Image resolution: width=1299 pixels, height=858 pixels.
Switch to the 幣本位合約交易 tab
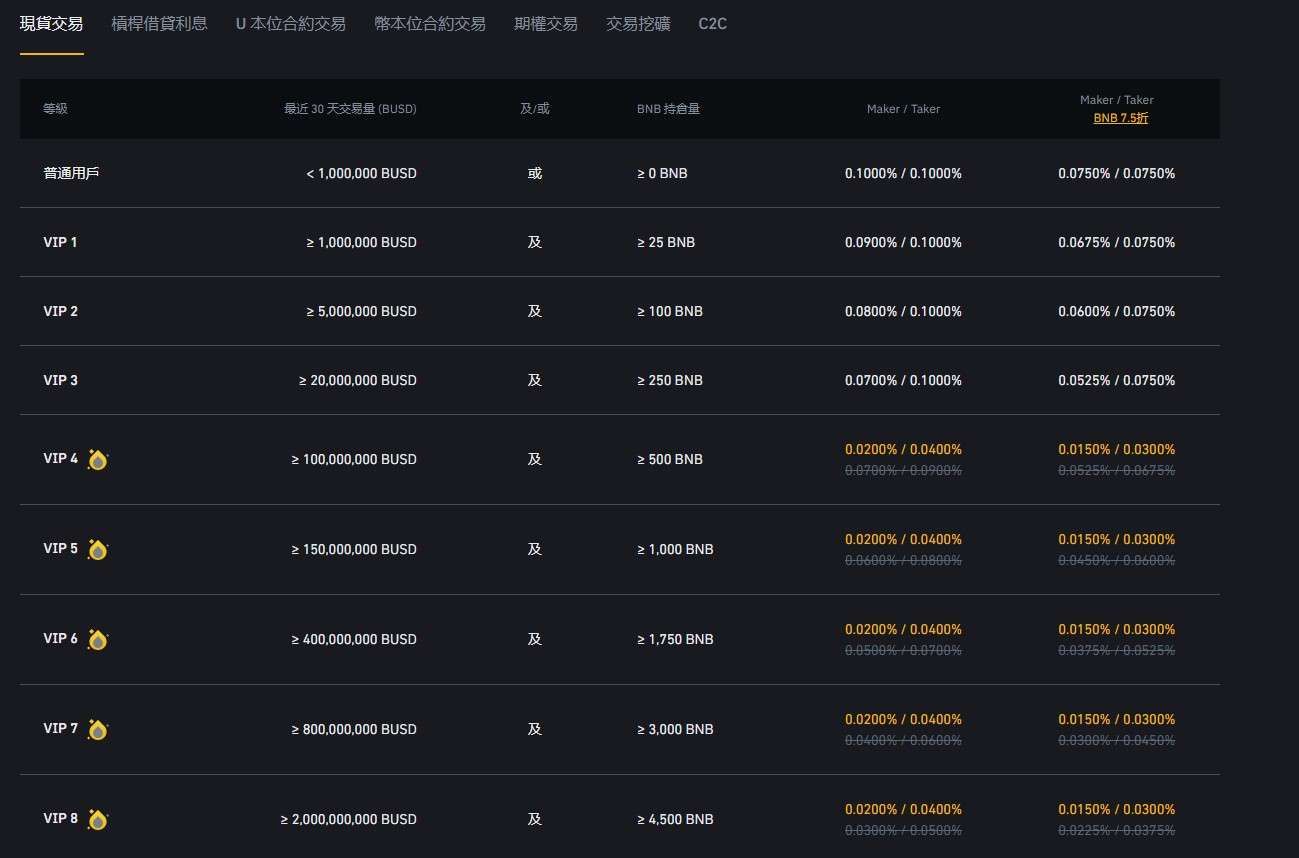click(430, 23)
